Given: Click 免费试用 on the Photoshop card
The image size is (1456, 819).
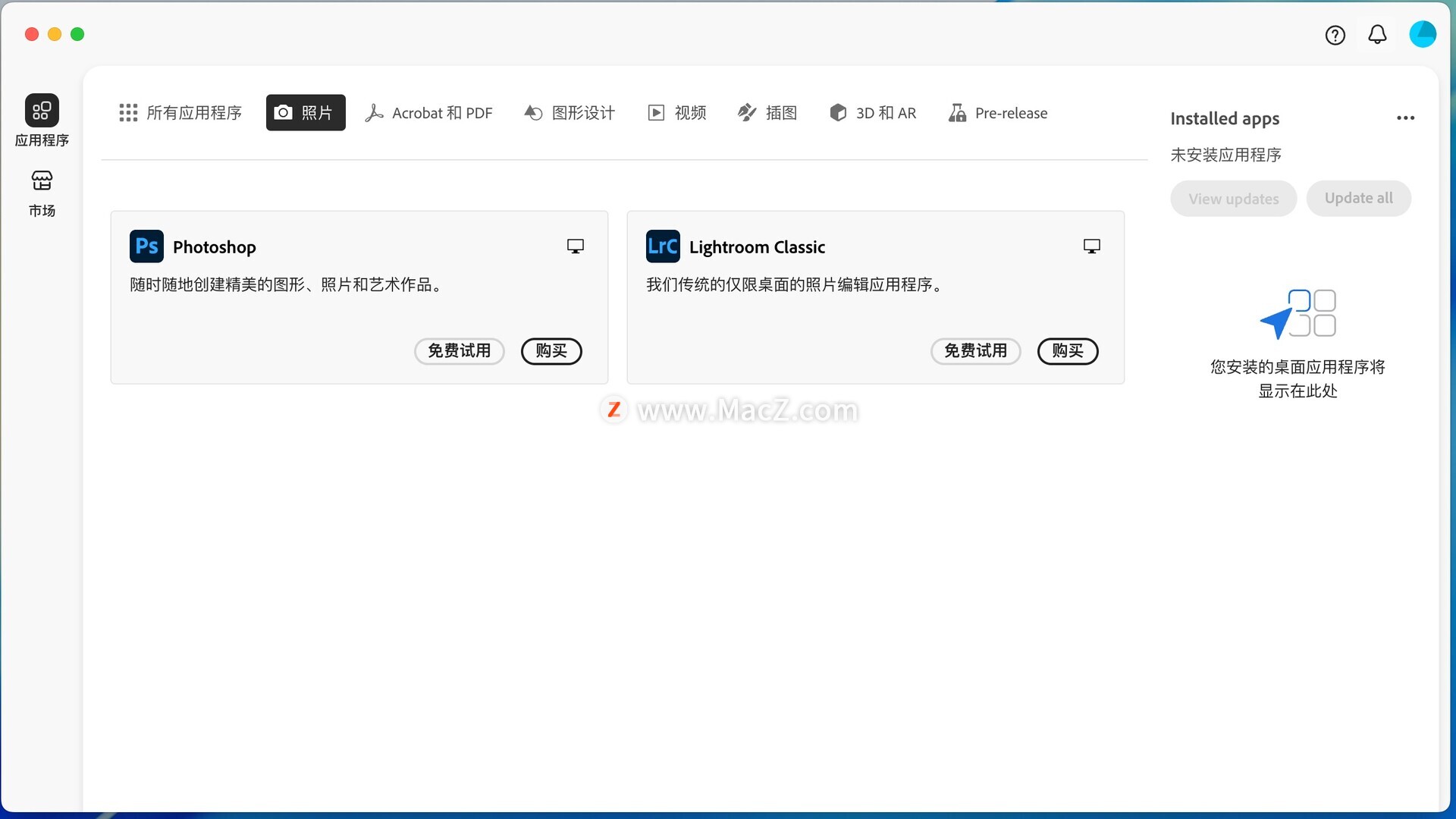Looking at the screenshot, I should 459,351.
